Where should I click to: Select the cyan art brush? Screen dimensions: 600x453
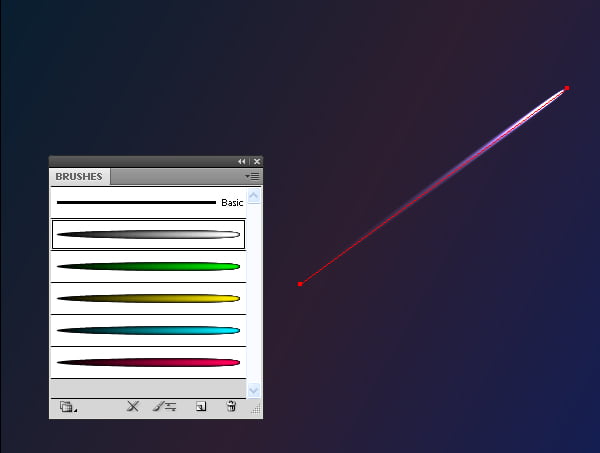[x=148, y=331]
